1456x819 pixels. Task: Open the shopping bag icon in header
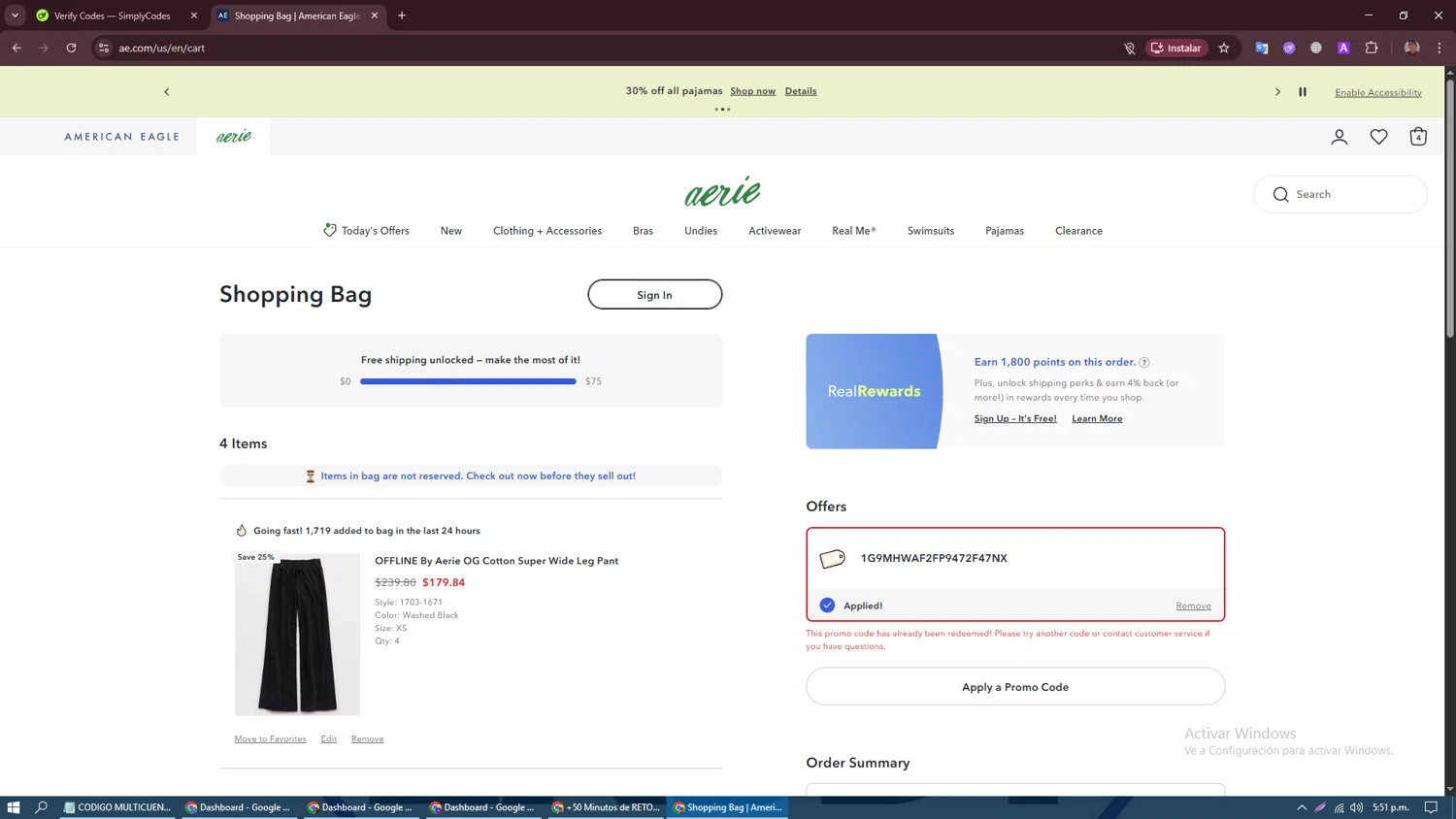(x=1418, y=137)
